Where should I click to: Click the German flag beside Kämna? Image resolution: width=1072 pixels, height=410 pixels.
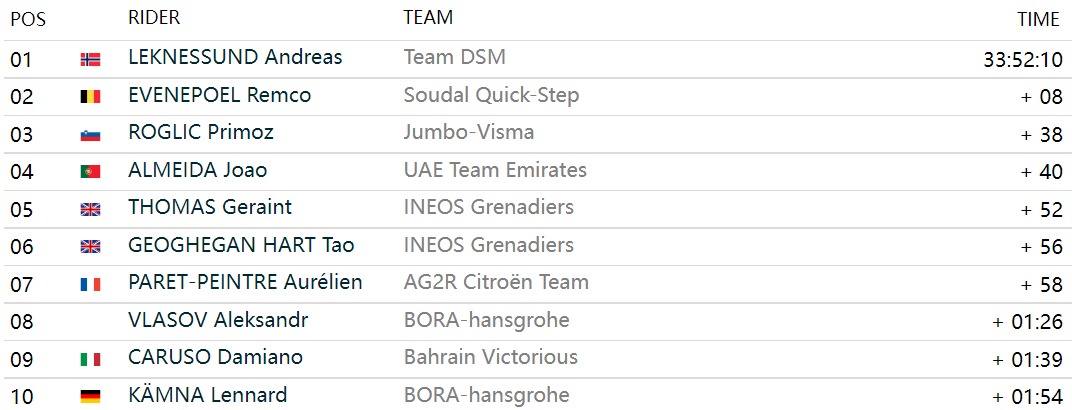click(90, 396)
